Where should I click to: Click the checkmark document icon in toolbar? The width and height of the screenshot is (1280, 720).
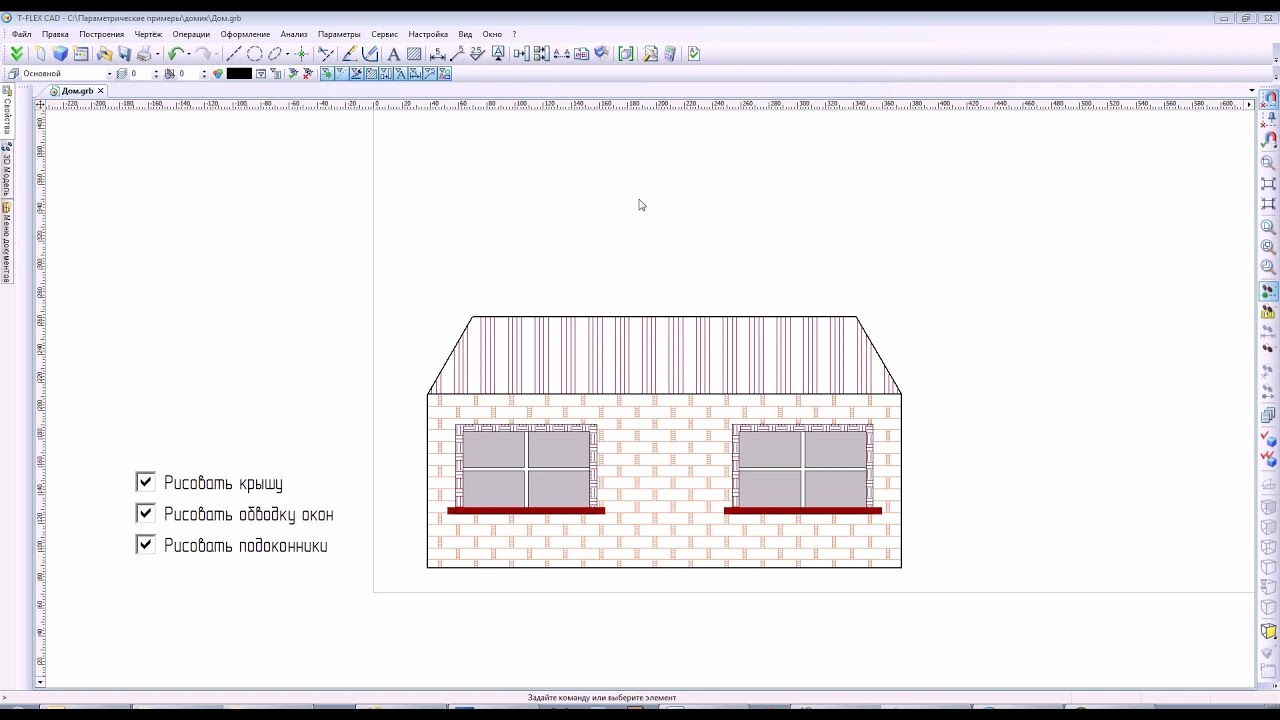pyautogui.click(x=694, y=54)
